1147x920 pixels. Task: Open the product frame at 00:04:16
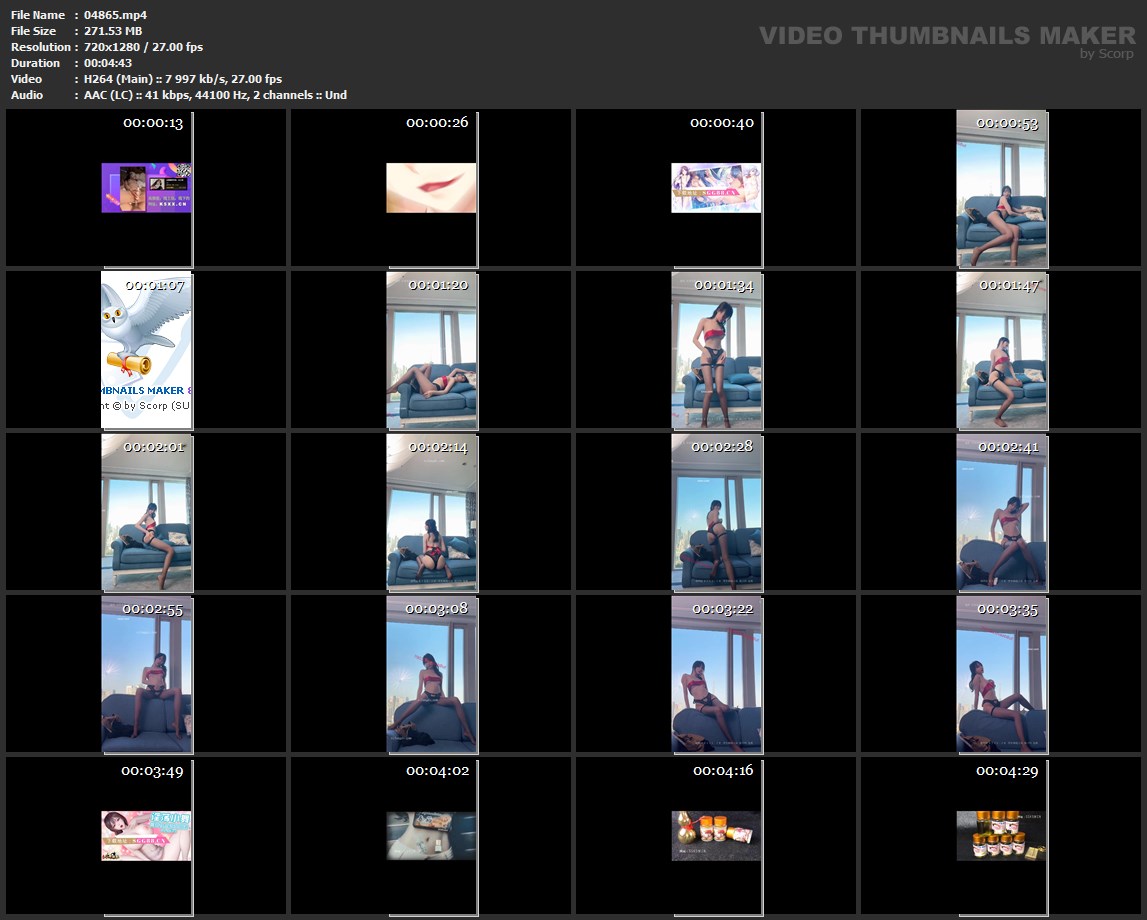point(716,836)
